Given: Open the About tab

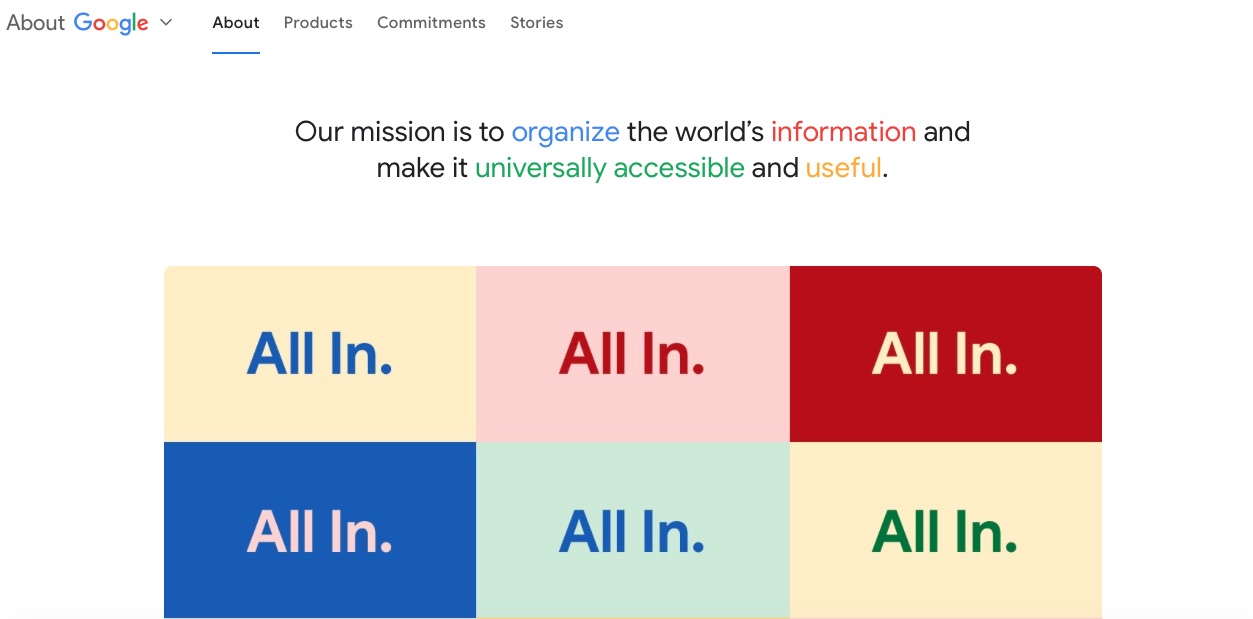Looking at the screenshot, I should pos(236,22).
